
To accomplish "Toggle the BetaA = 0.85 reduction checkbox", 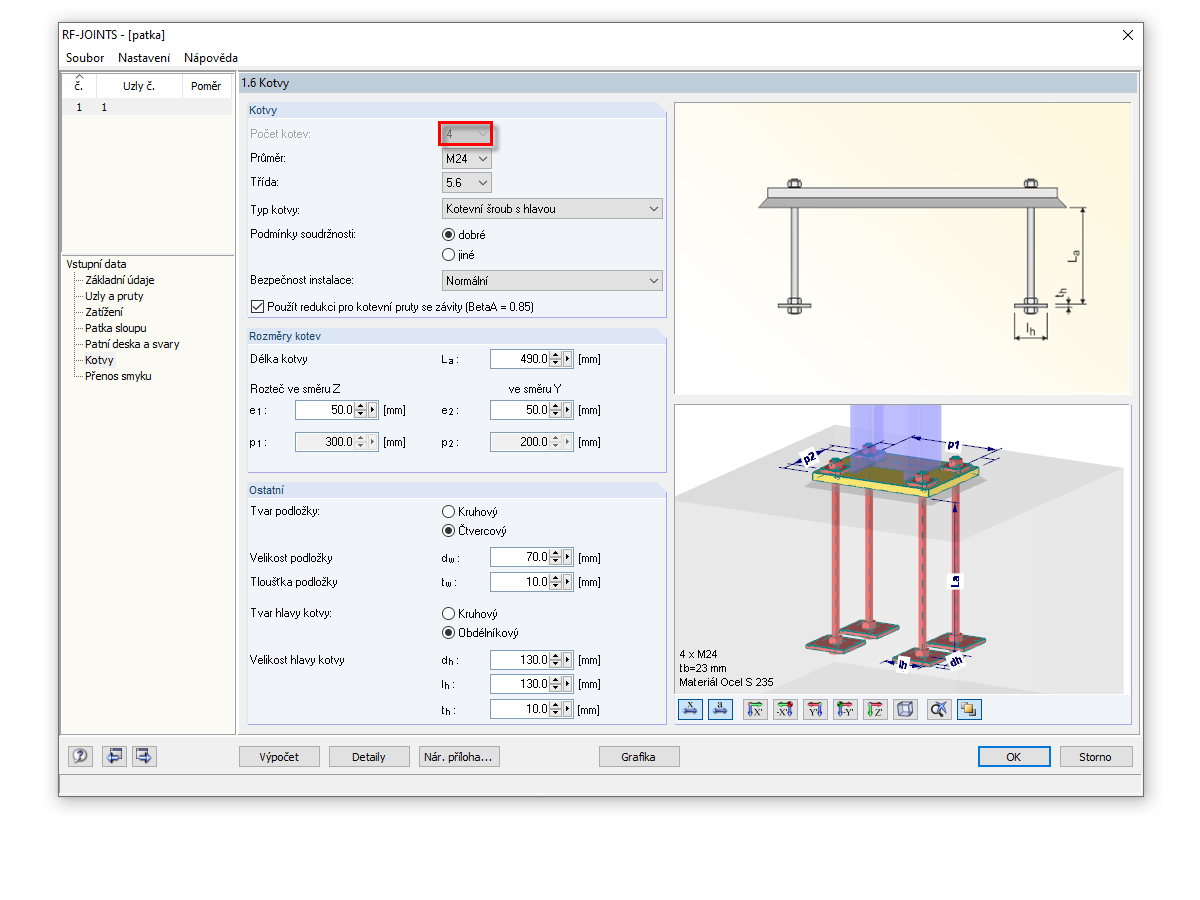I will [x=257, y=306].
